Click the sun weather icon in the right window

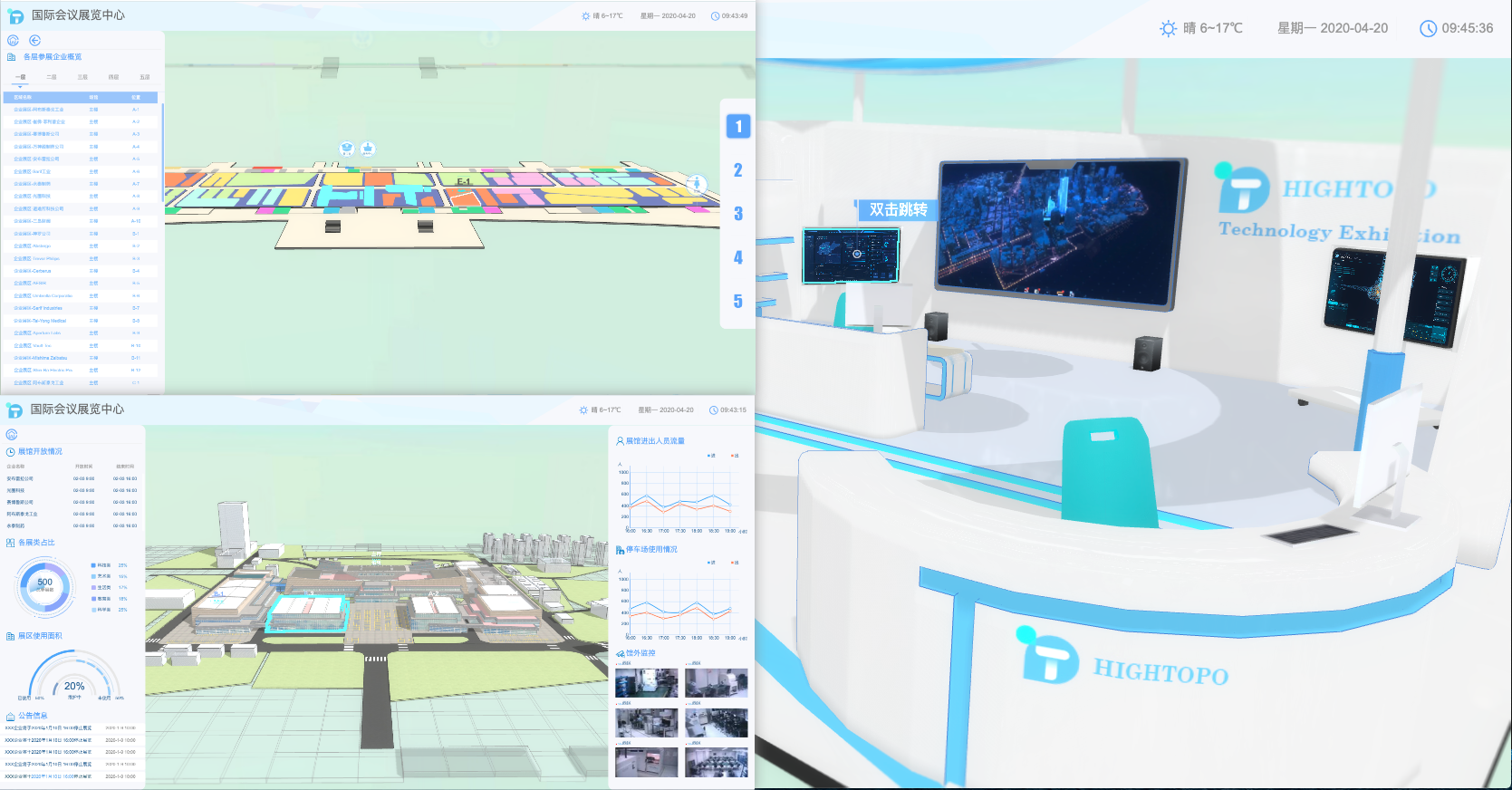point(1169,29)
